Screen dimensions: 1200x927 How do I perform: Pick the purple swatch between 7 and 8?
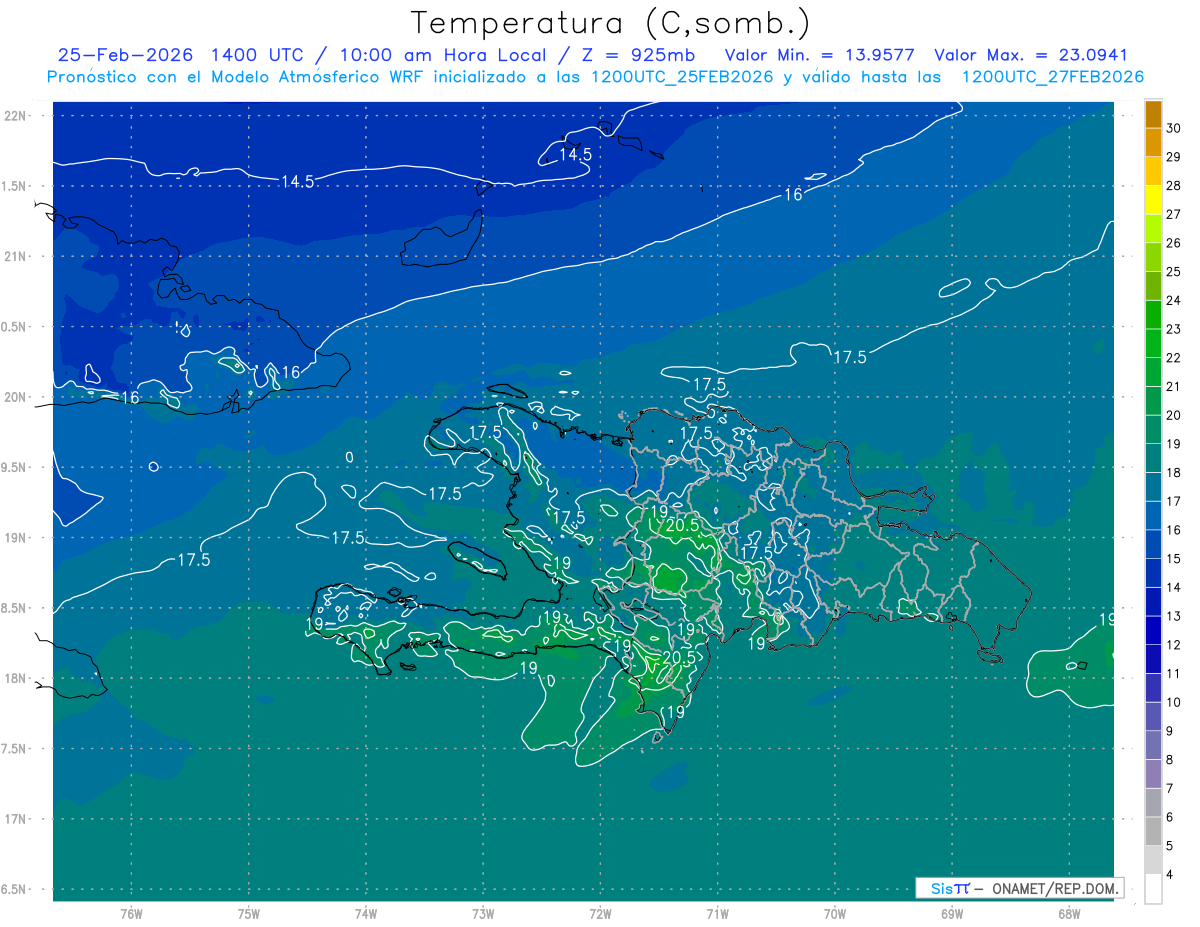click(x=1153, y=774)
